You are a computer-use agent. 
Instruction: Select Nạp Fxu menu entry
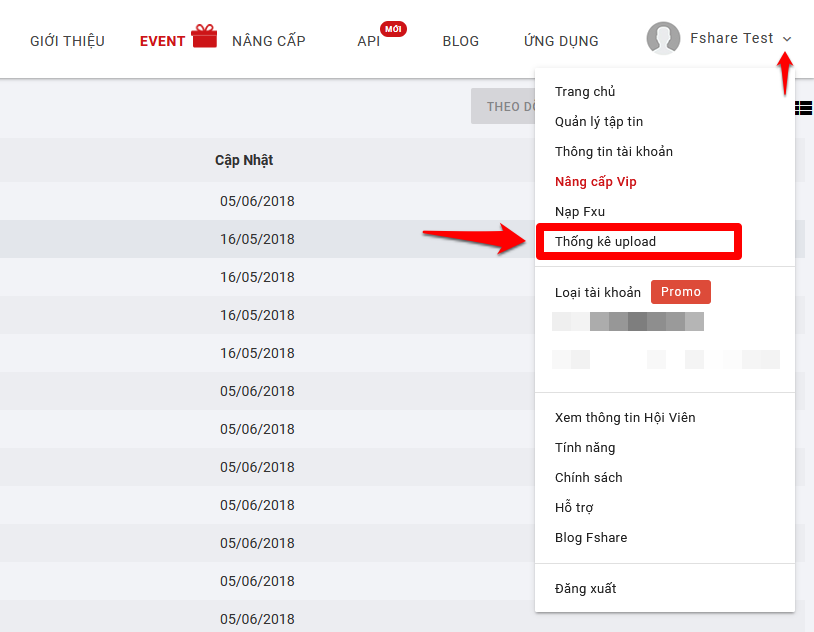(x=580, y=212)
